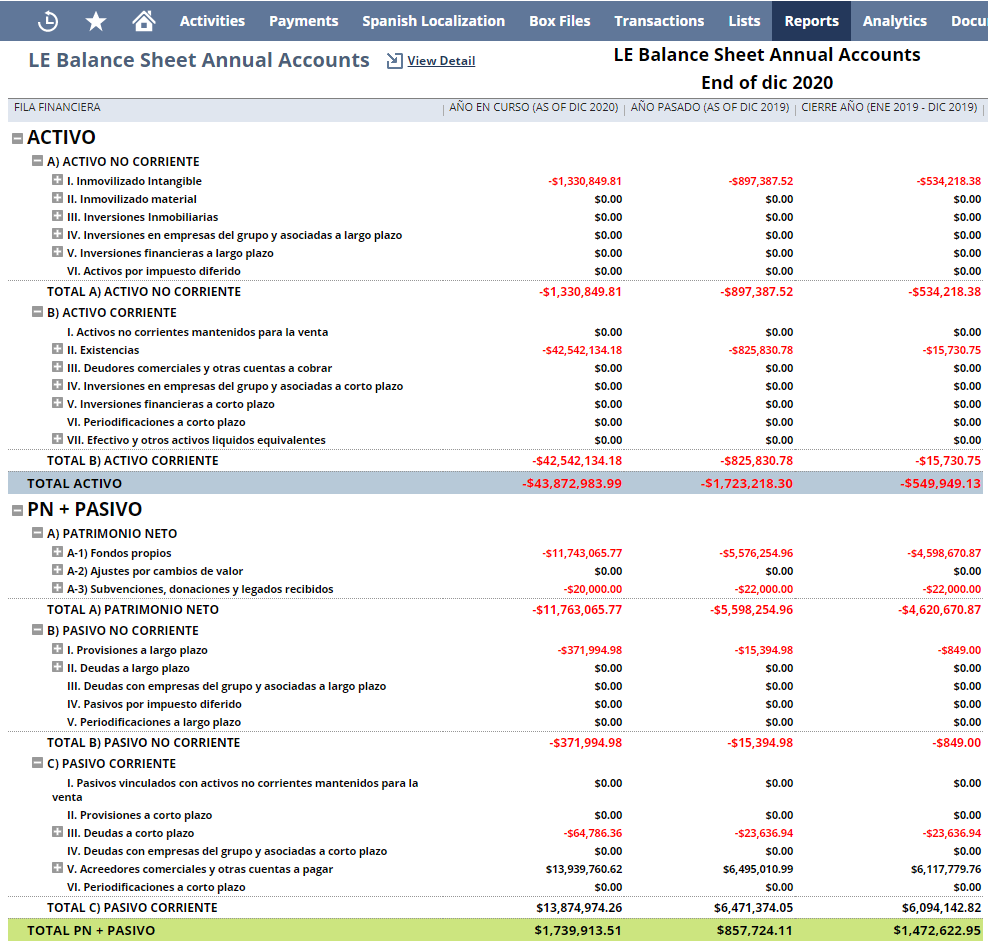The image size is (988, 945).
Task: Click Deudas a corto plazo amount -$64,786.36
Action: pyautogui.click(x=593, y=833)
